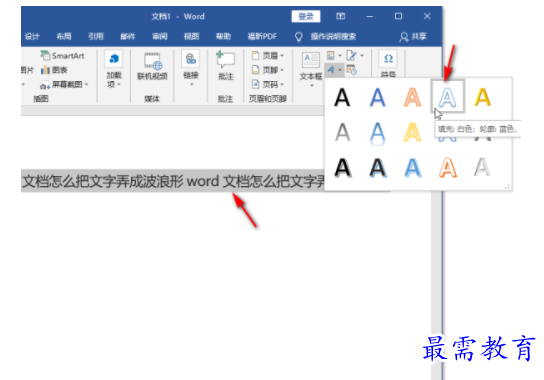Open the Layout (布局) tab
Viewport: 544px width, 380px height.
(x=64, y=36)
